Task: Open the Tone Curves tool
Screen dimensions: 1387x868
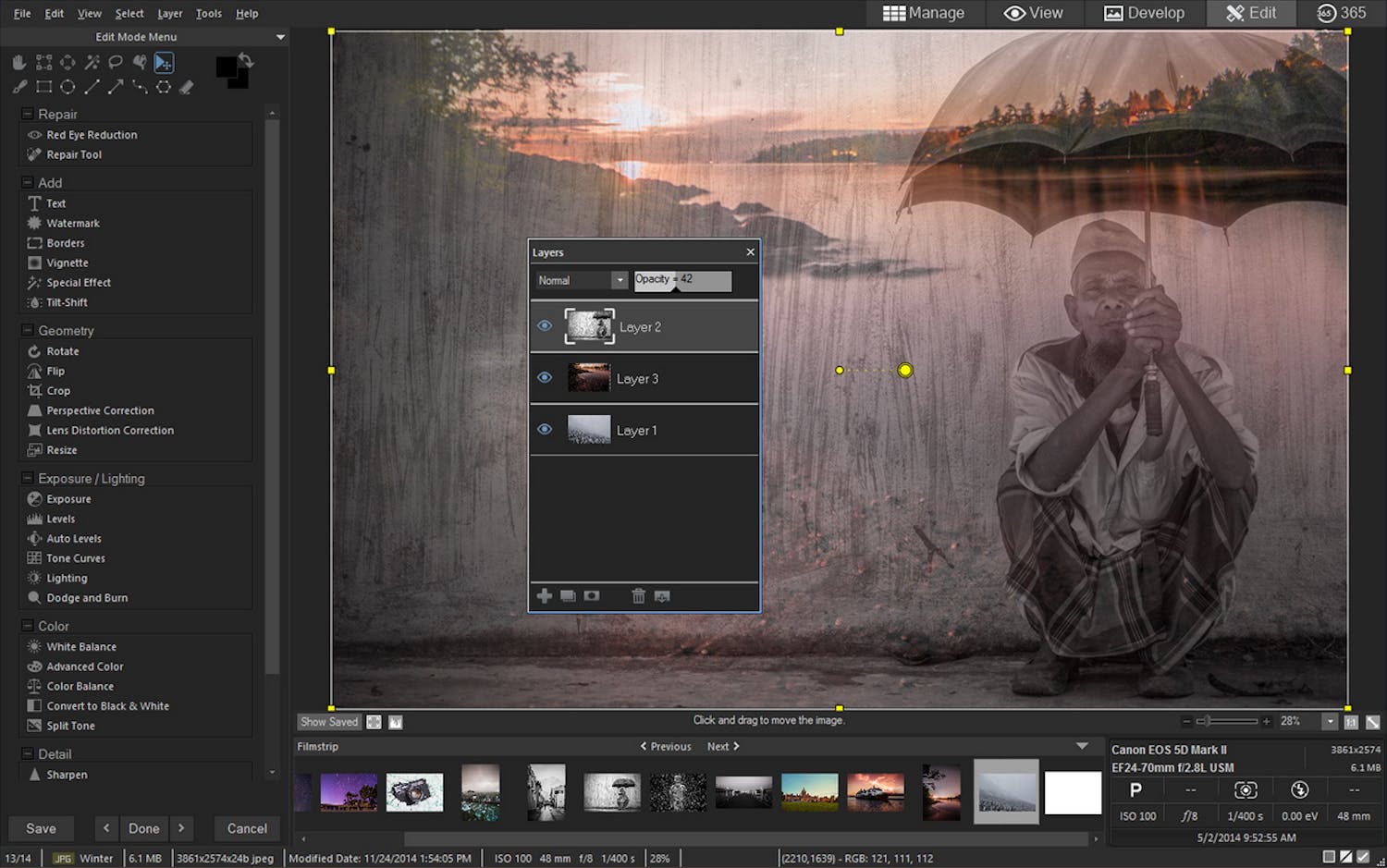Action: pos(76,558)
